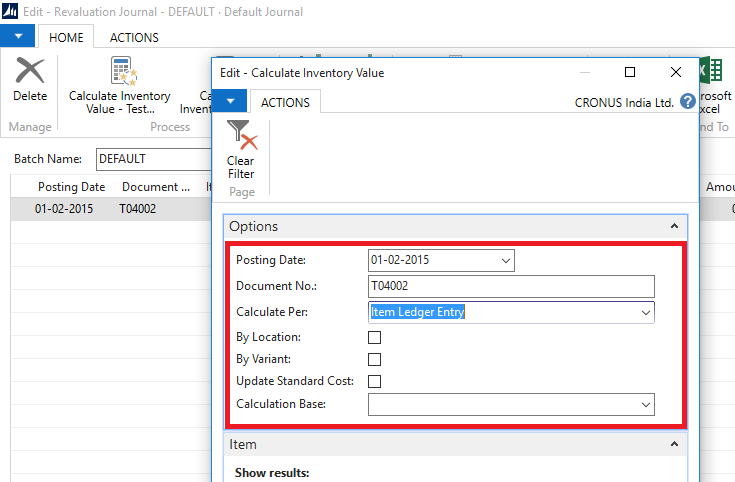Open the dialog's blue application menu dropdown

pos(231,102)
